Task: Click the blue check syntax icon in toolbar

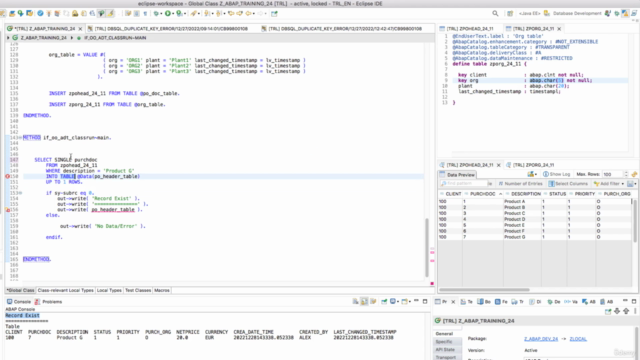Action: [x=40, y=13]
